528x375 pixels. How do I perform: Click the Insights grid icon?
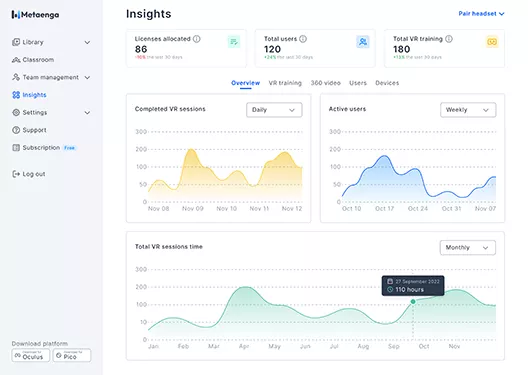click(16, 95)
